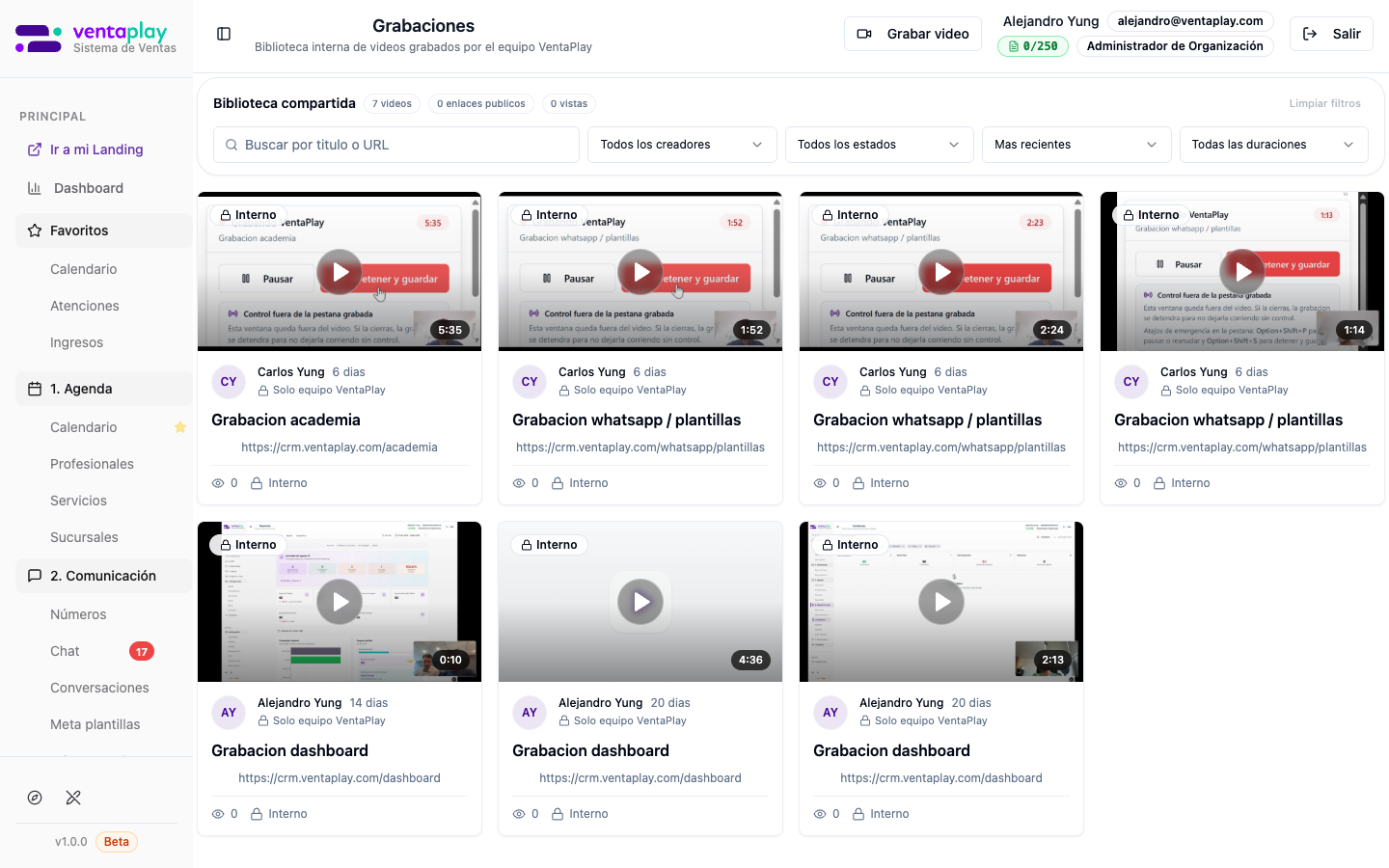The image size is (1389, 868).
Task: Play the 4:36 Grabacion dashboard video
Action: 640,602
